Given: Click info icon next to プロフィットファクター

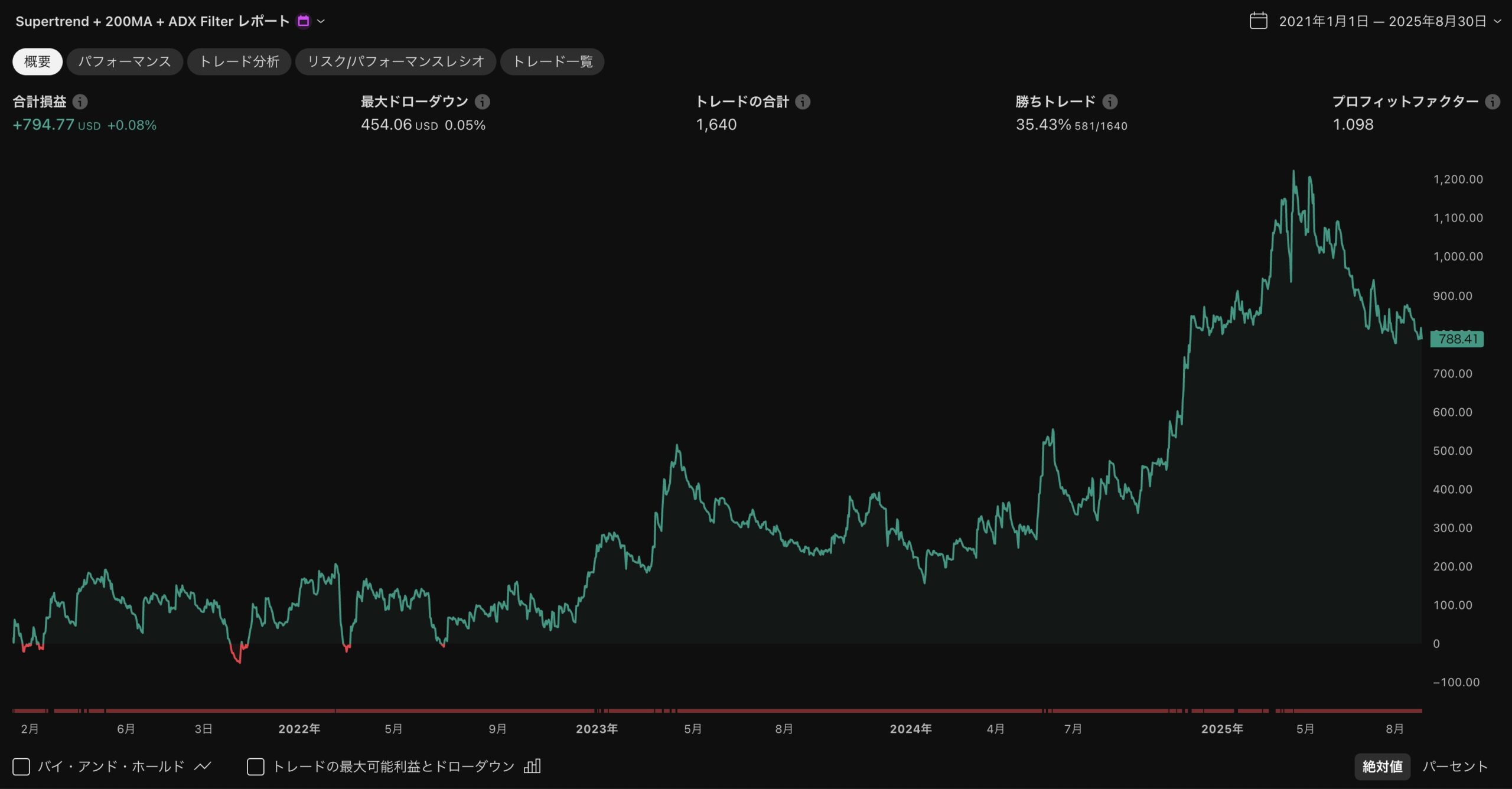Looking at the screenshot, I should 1493,102.
